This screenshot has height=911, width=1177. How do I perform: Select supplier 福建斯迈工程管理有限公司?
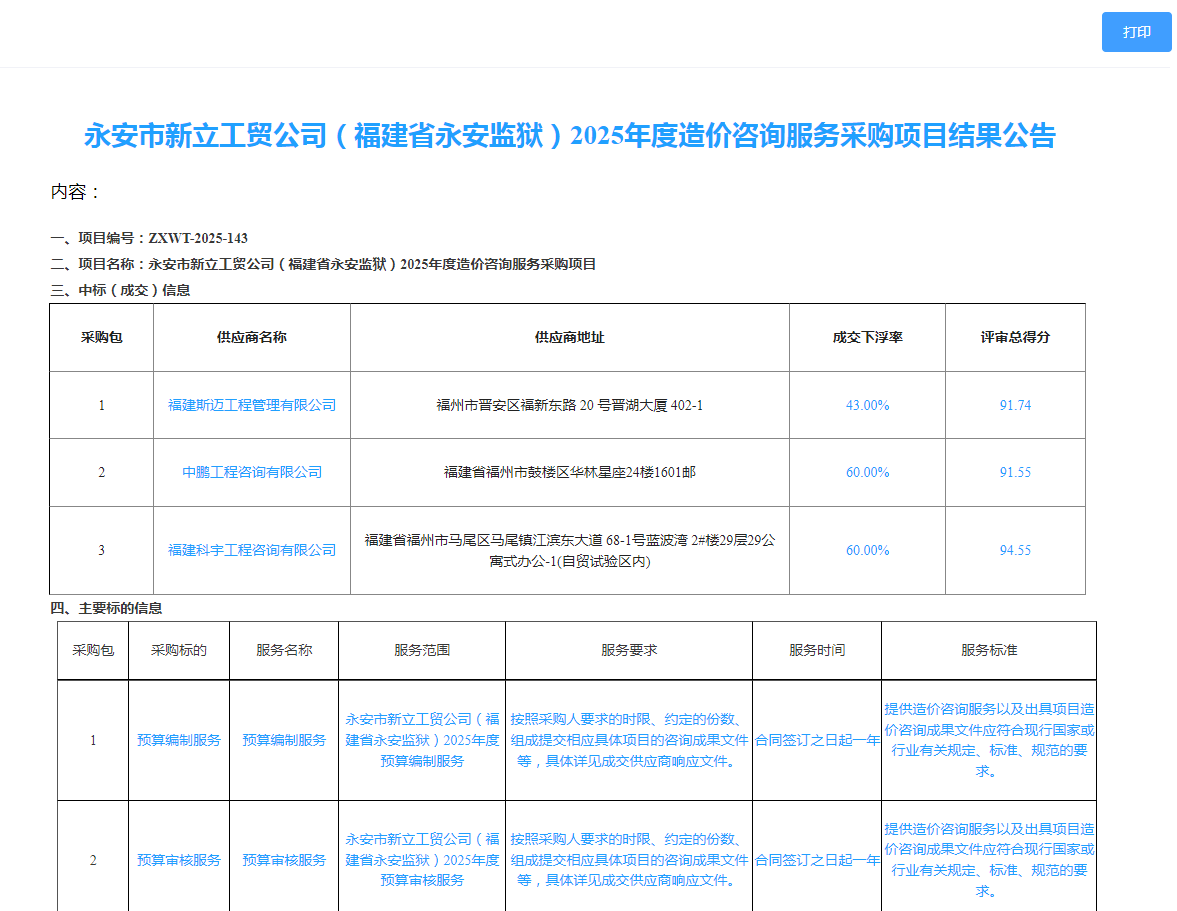pyautogui.click(x=252, y=405)
